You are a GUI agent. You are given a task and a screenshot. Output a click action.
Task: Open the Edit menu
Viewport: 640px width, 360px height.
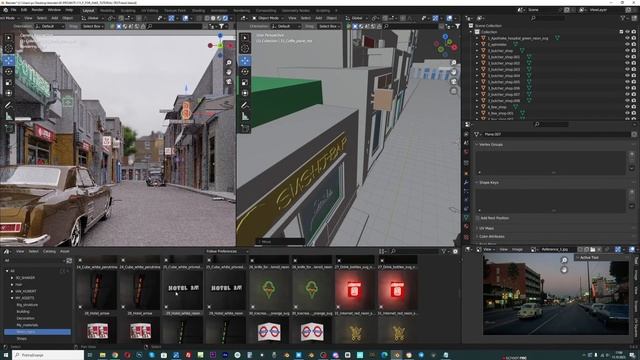pos(24,9)
